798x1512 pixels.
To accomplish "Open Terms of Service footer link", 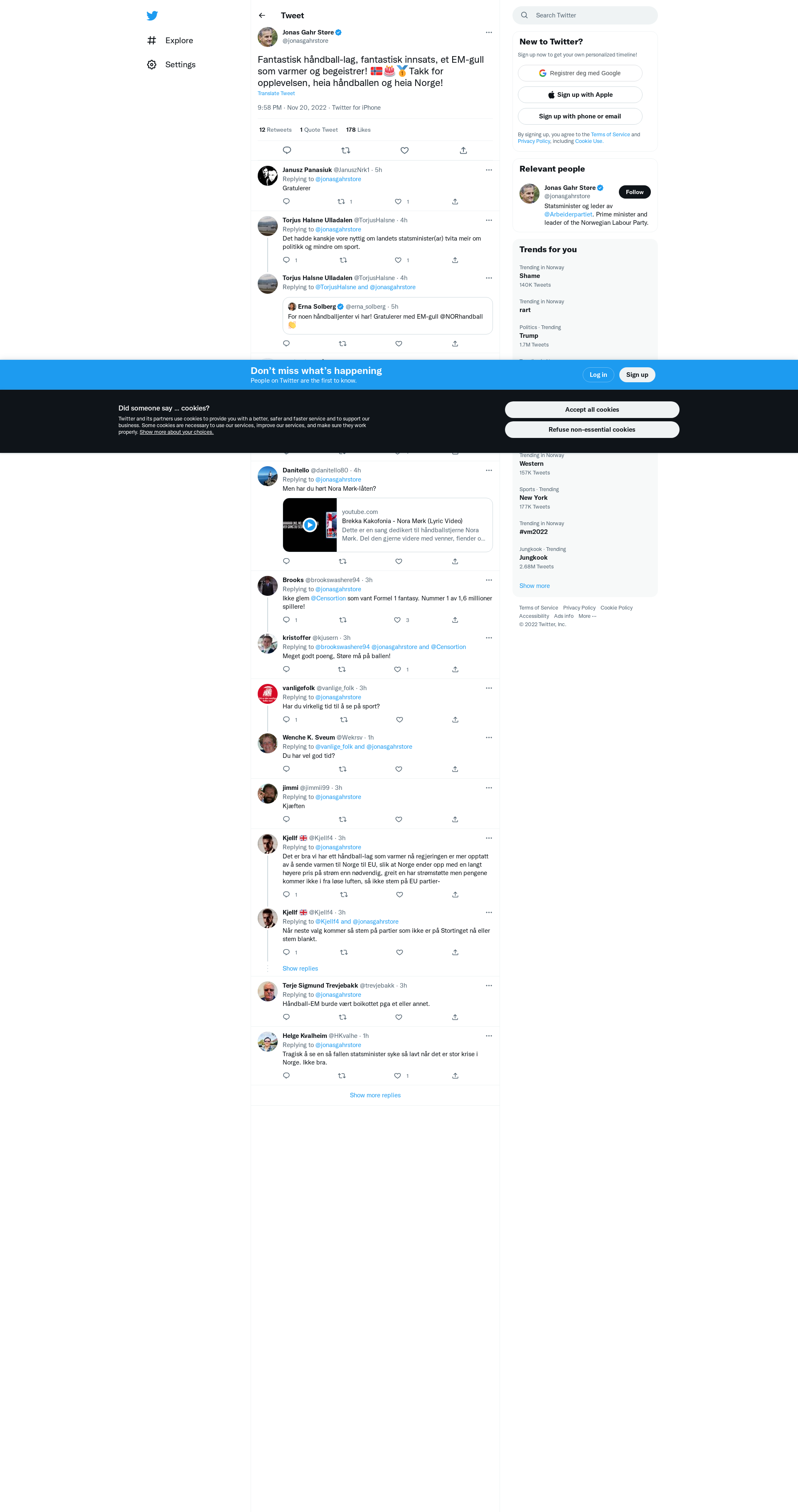I will tap(539, 608).
